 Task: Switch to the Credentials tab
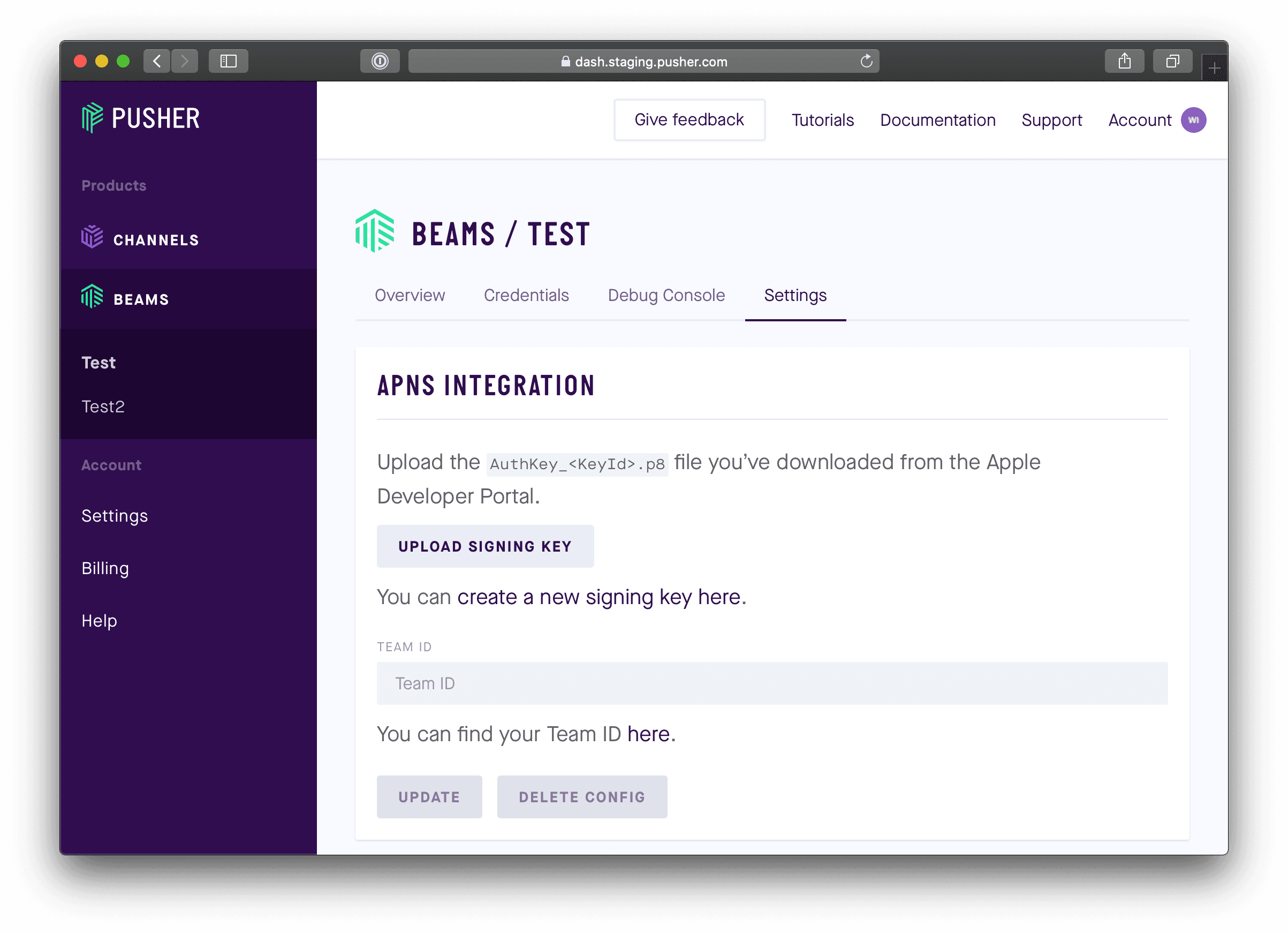[526, 296]
